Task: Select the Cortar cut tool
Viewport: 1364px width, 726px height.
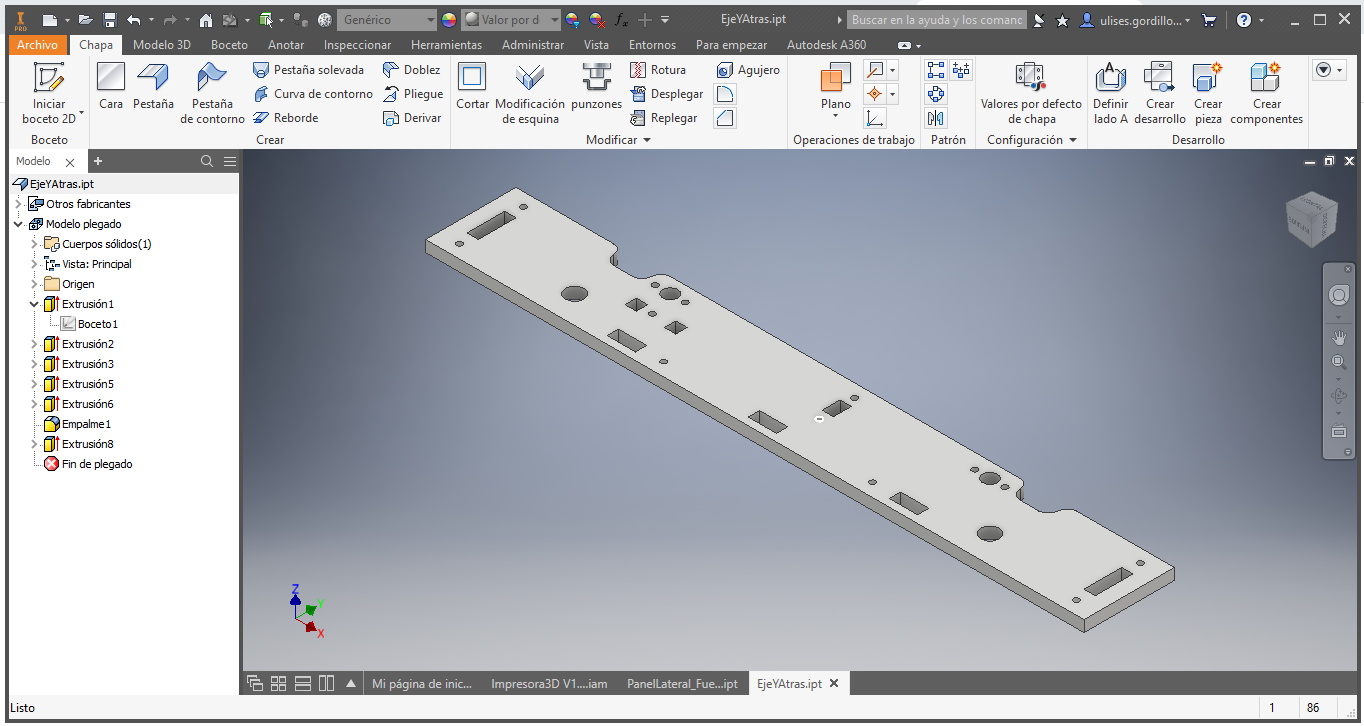Action: tap(472, 86)
